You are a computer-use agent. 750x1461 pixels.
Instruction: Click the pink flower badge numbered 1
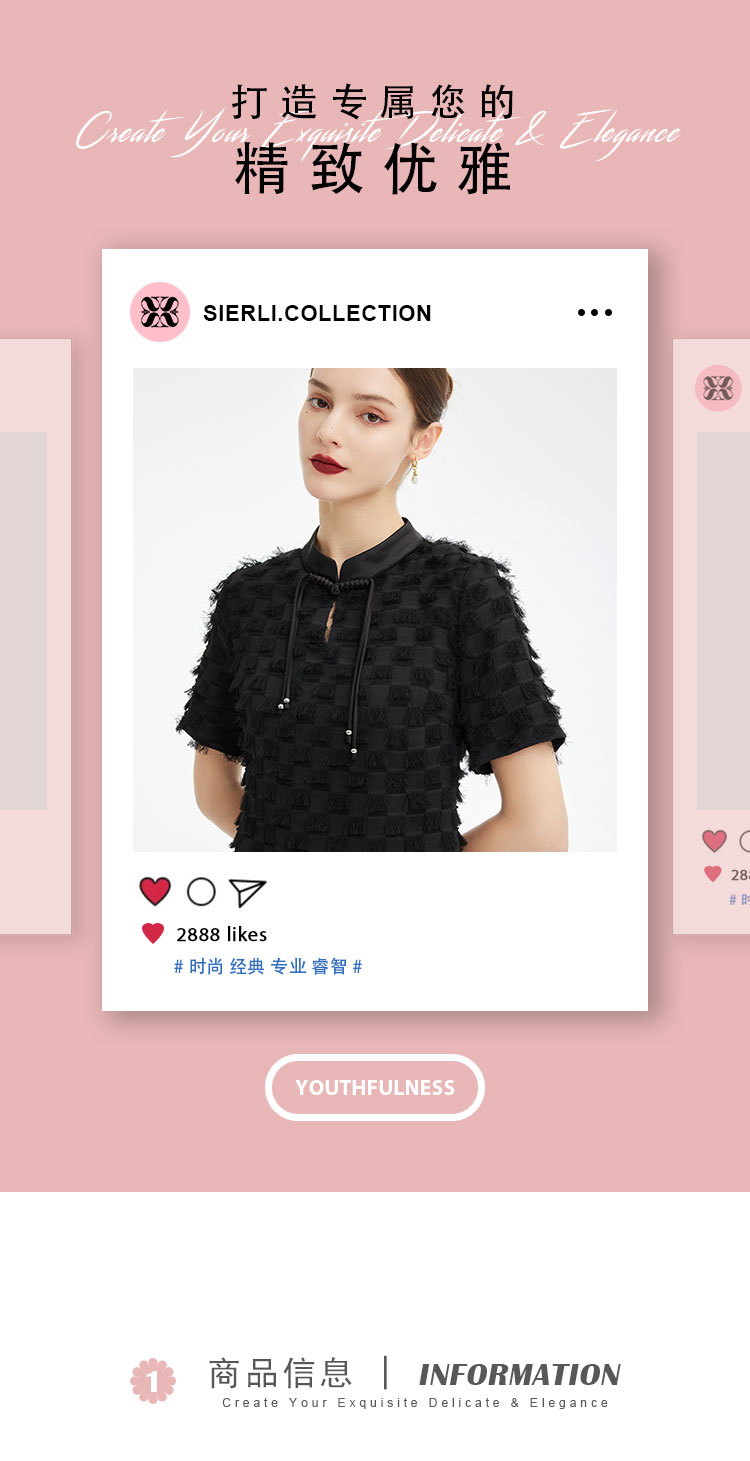[153, 1381]
